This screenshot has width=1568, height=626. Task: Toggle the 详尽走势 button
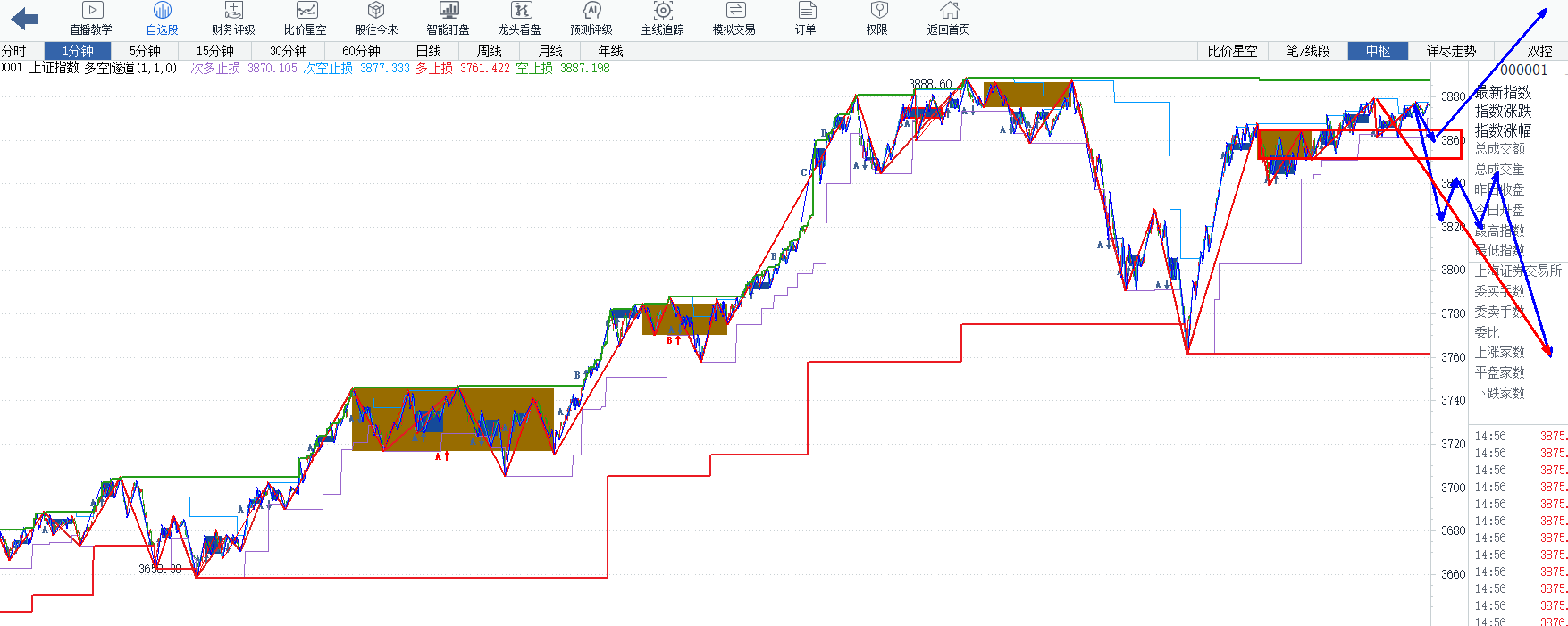click(1452, 51)
